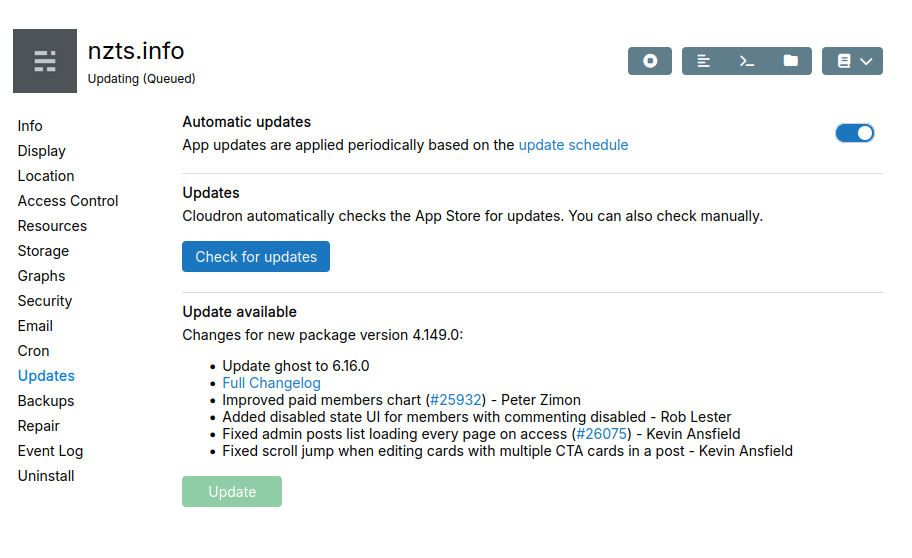The width and height of the screenshot is (912, 558).
Task: Navigate to the Uninstall section
Action: (x=46, y=476)
